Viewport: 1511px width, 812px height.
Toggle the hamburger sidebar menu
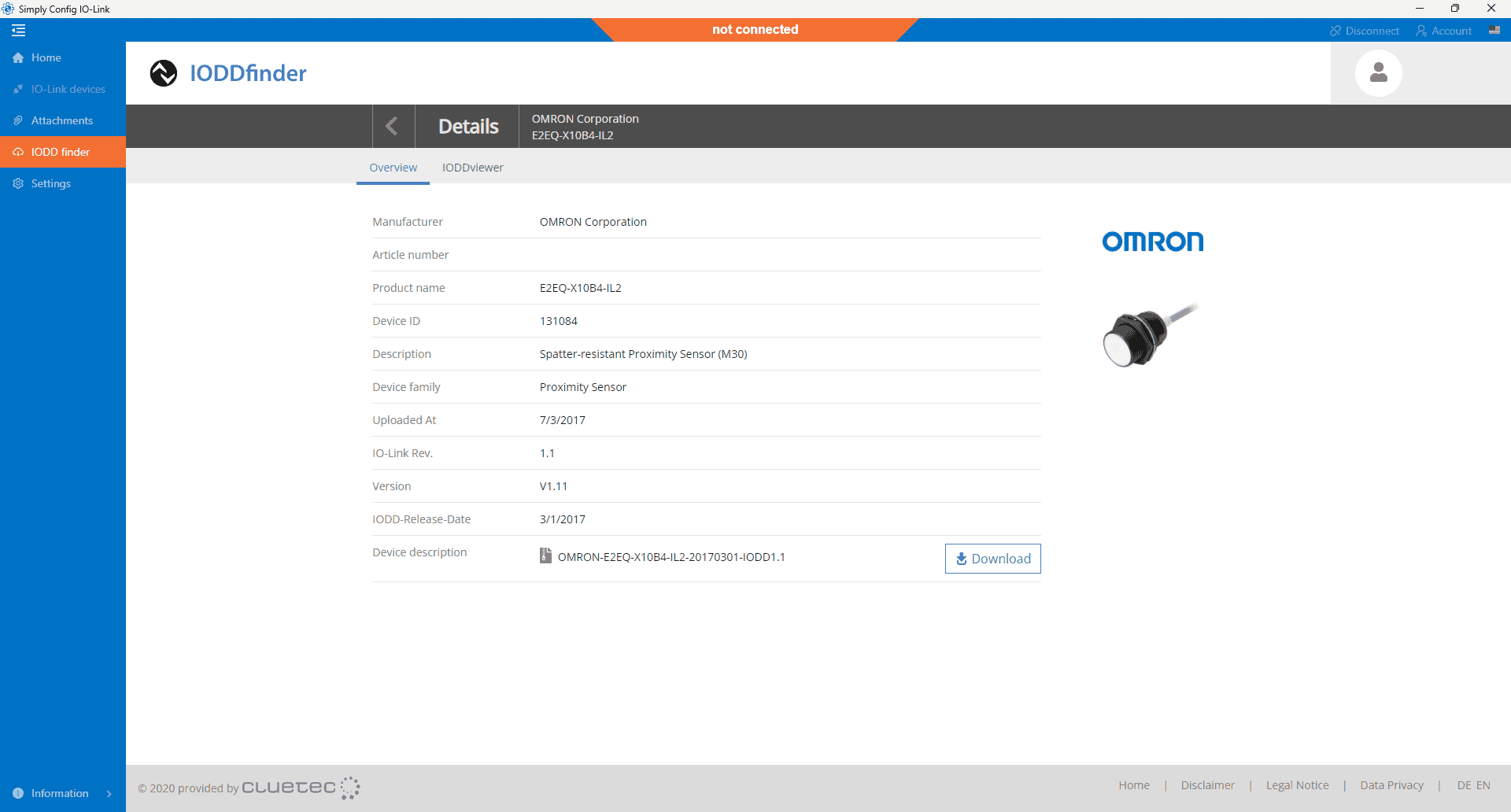tap(18, 30)
